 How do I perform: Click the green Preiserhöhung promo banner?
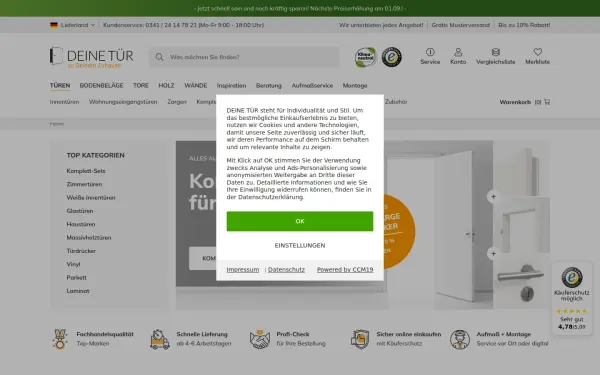(x=300, y=8)
